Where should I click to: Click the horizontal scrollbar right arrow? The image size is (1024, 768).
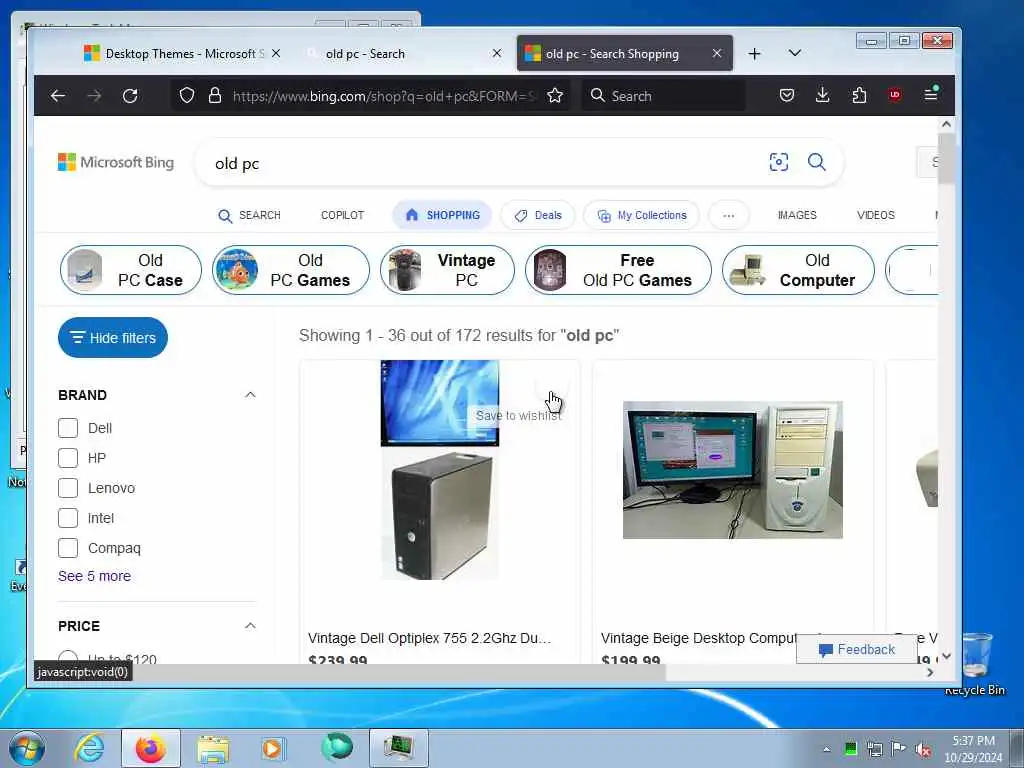point(930,673)
